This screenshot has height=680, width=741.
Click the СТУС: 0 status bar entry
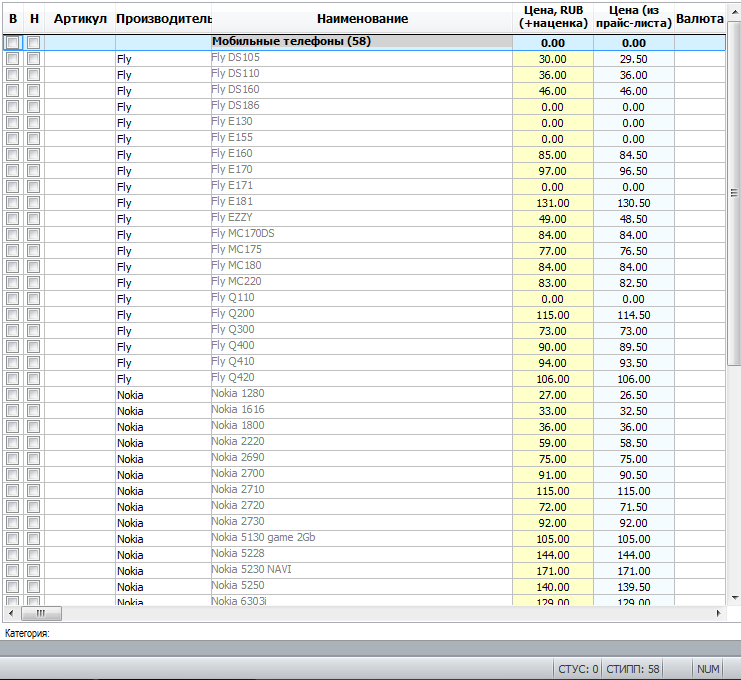578,669
